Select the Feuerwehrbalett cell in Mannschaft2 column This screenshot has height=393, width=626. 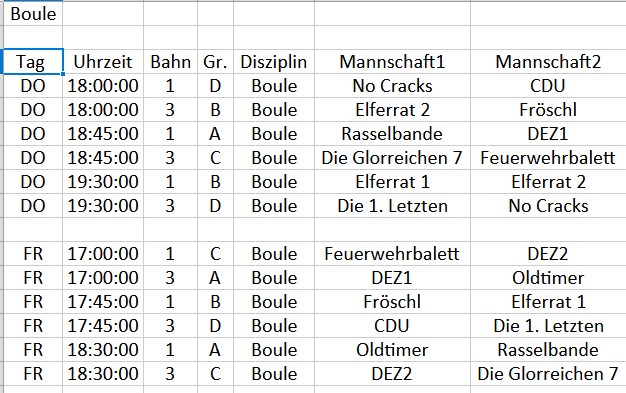click(548, 158)
